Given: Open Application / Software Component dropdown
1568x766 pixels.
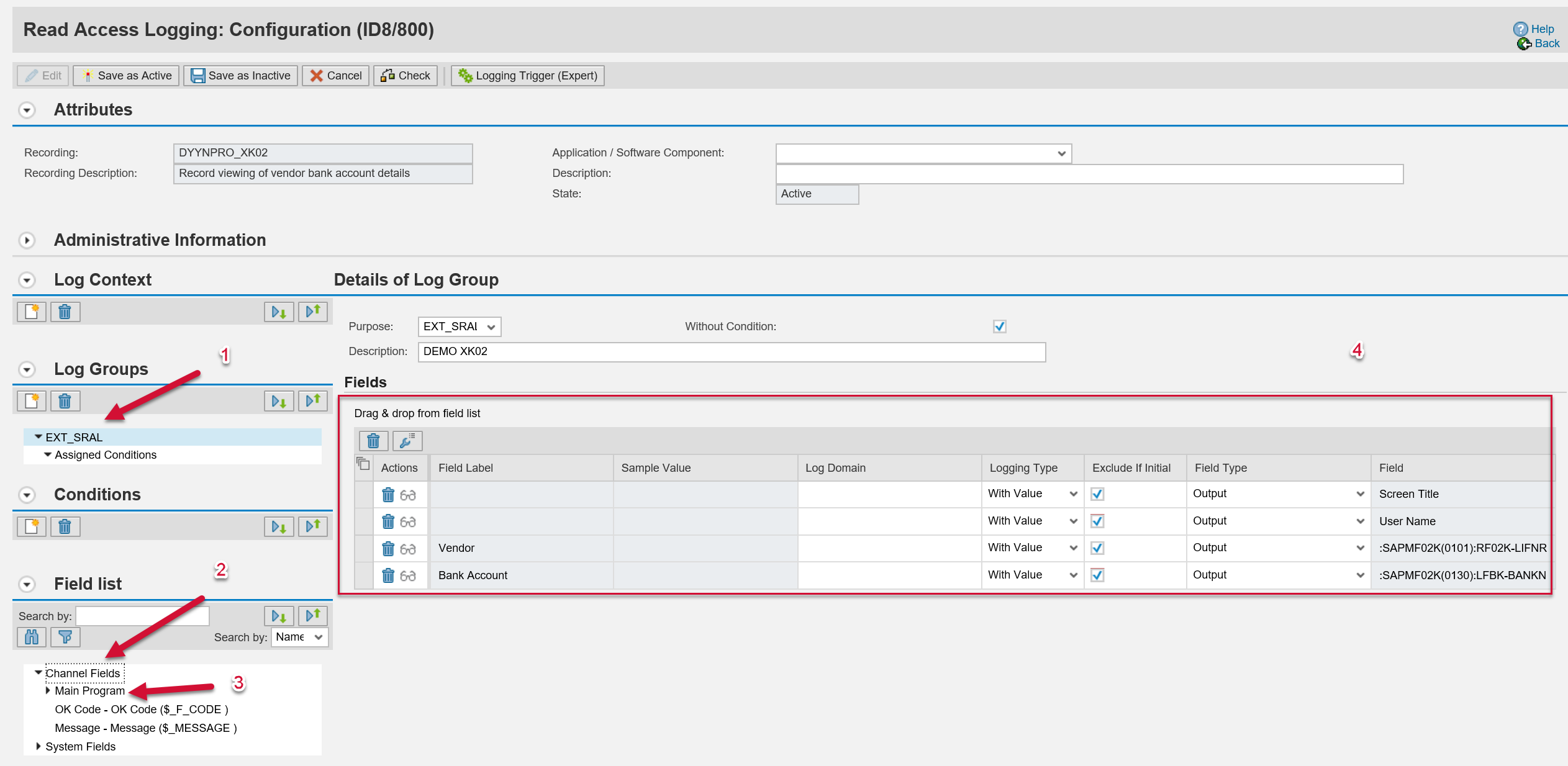Looking at the screenshot, I should pyautogui.click(x=1061, y=153).
